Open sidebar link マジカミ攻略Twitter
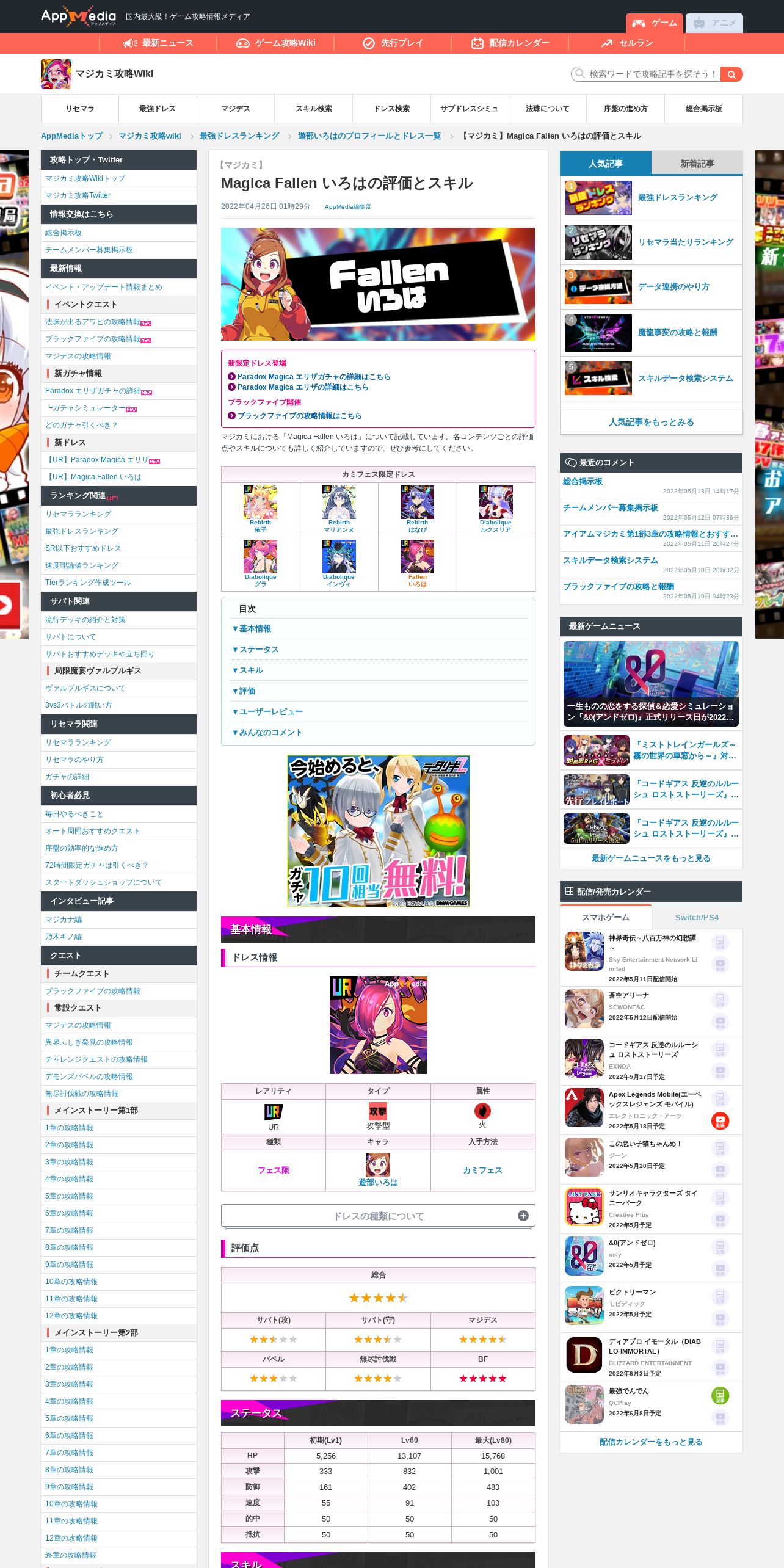 78,195
